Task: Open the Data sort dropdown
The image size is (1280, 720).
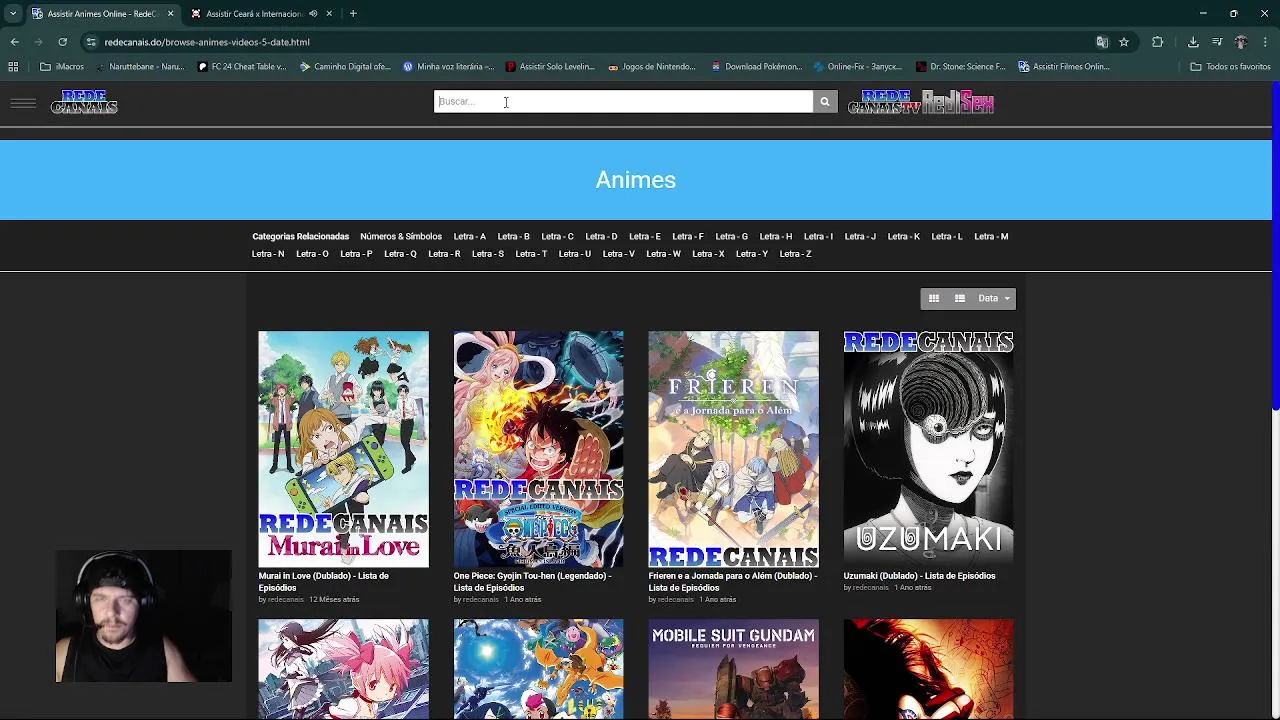Action: point(994,298)
